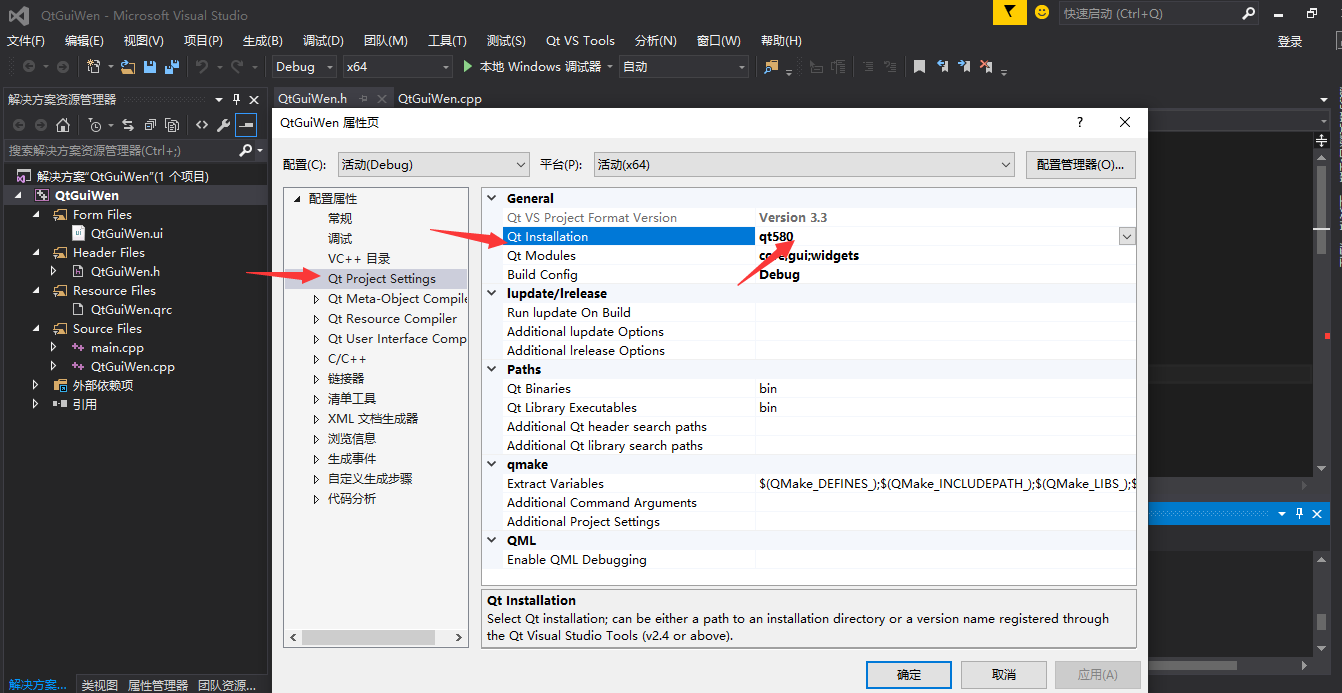Viewport: 1342px width, 693px height.
Task: Click the property tree horizontal scrollbar
Action: pos(375,637)
